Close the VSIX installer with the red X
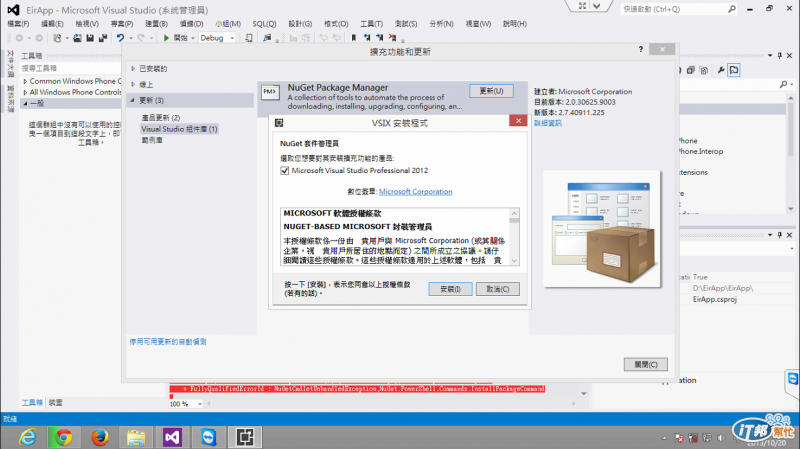Screen dimensions: 800x449 [x=518, y=121]
